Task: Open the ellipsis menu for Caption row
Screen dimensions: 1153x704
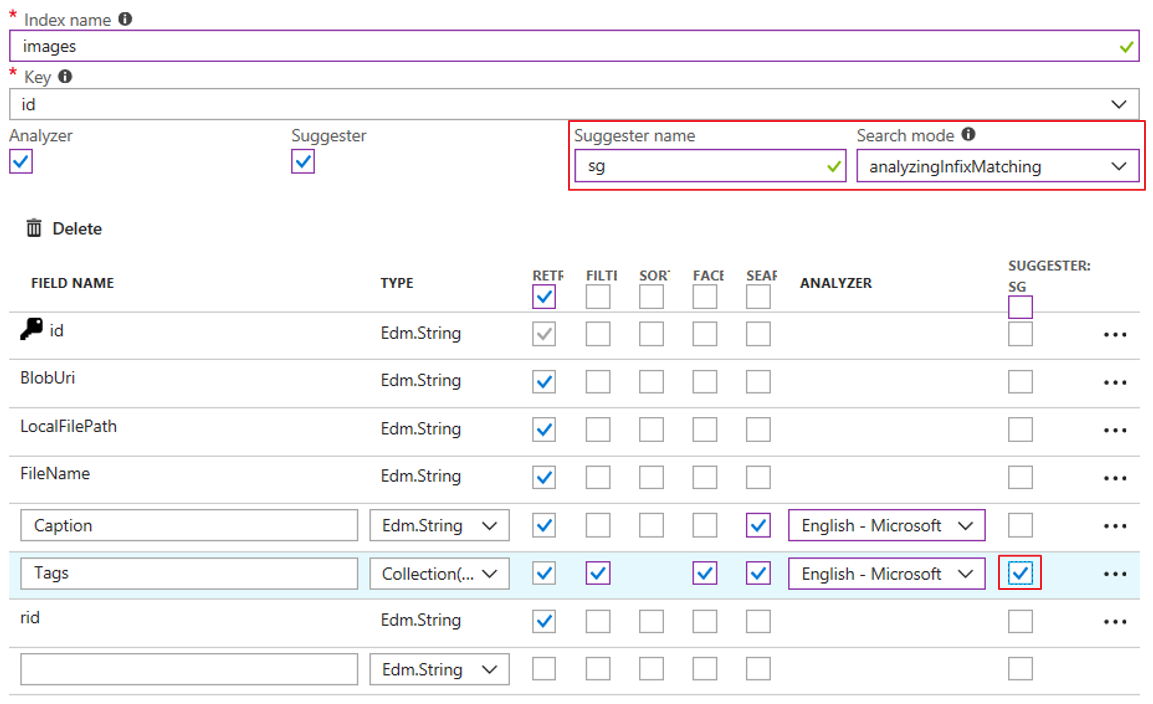Action: coord(1115,526)
